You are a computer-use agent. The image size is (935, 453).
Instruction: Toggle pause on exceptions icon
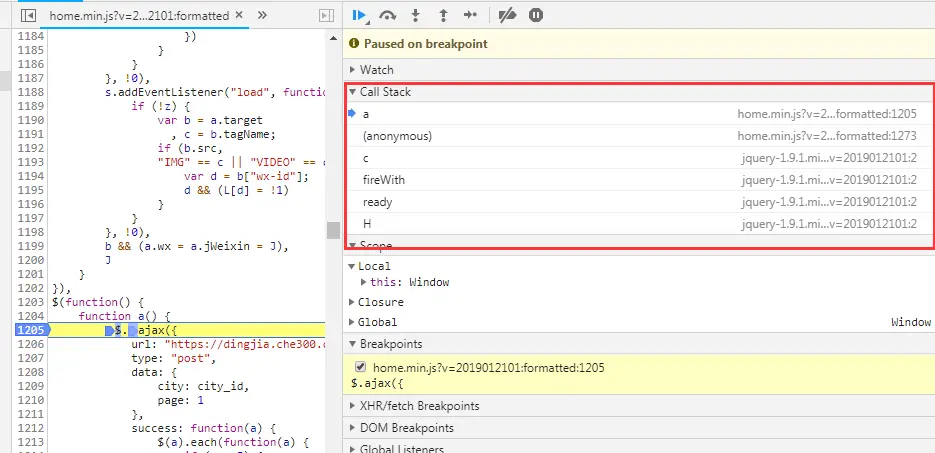(x=535, y=15)
